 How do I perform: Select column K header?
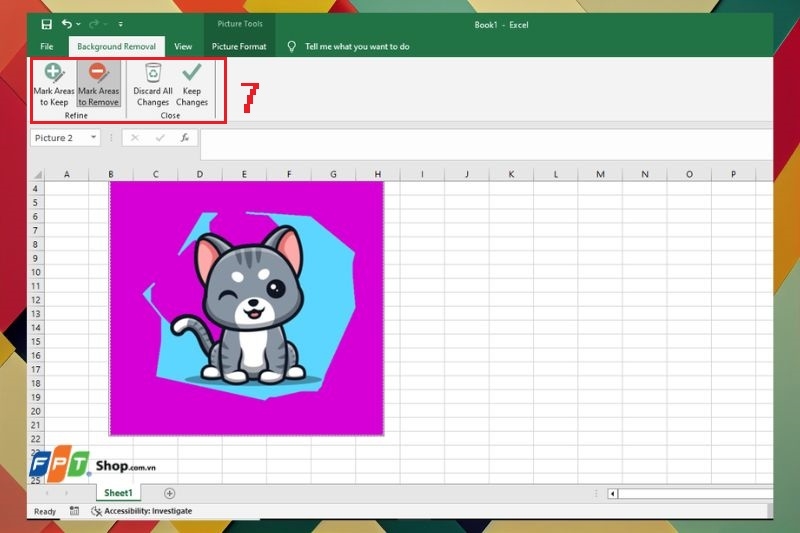pos(511,174)
